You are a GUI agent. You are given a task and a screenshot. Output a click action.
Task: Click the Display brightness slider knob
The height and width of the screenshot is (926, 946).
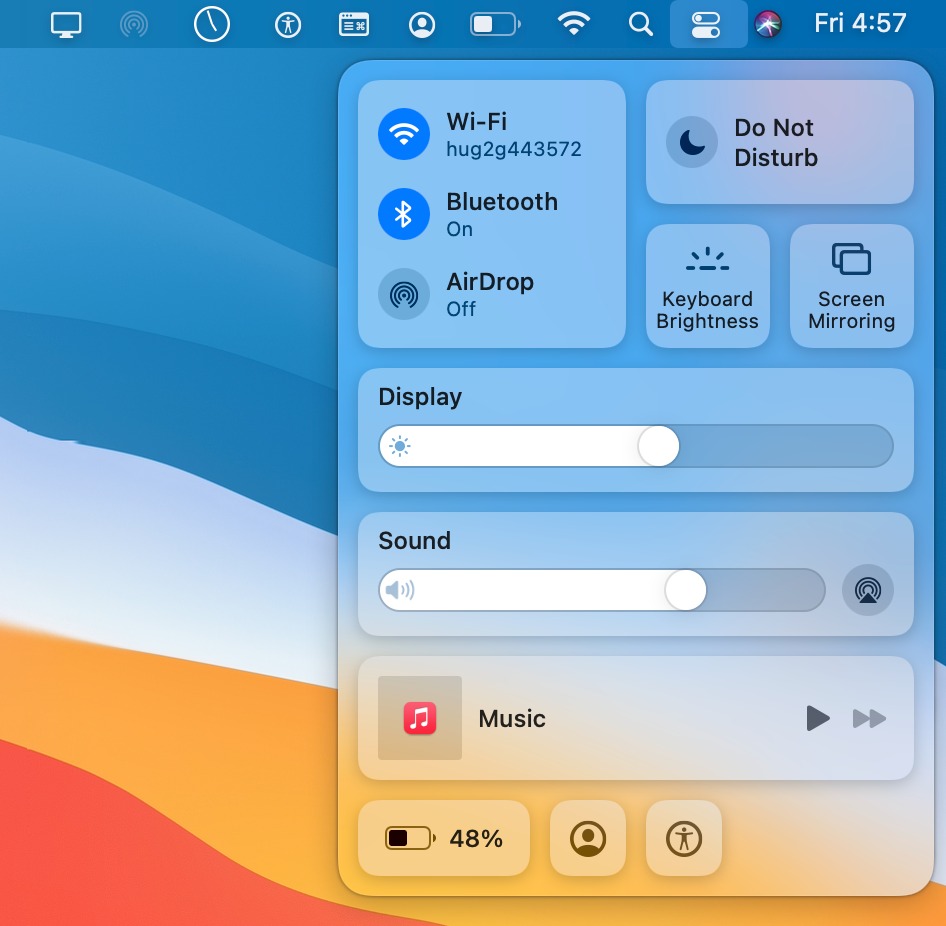coord(658,446)
